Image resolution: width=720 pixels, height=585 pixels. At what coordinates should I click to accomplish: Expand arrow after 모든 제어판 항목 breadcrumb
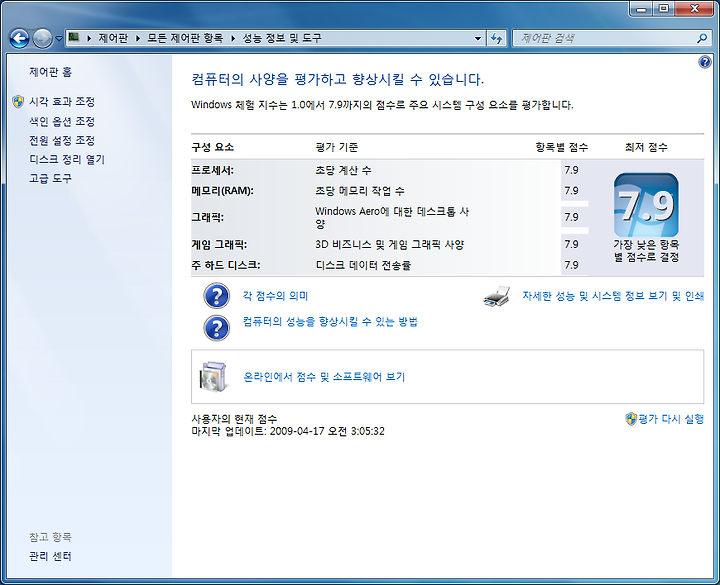(x=233, y=38)
